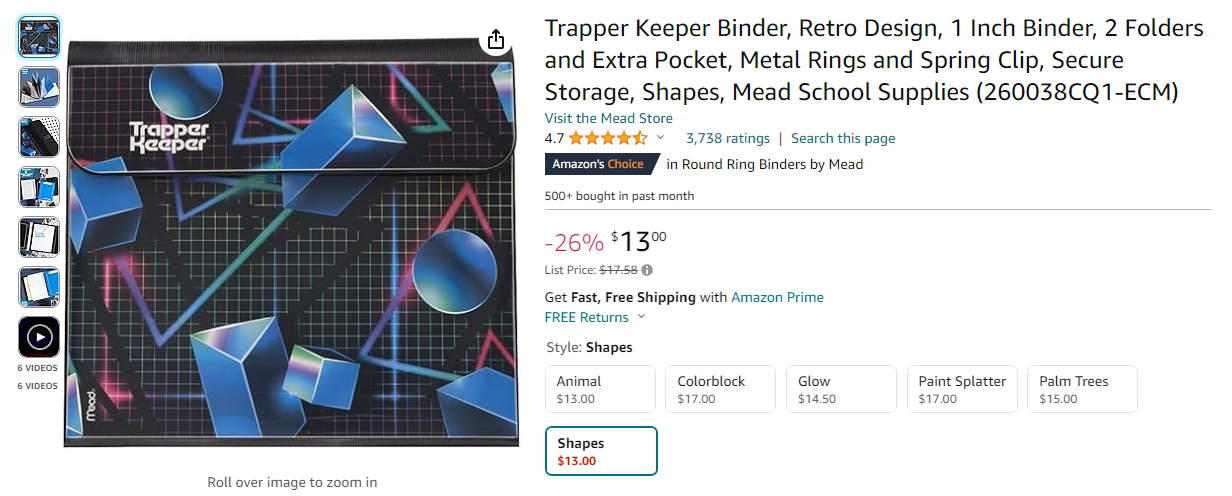The image size is (1232, 496).
Task: Select the Colorblock style option
Action: click(x=720, y=389)
